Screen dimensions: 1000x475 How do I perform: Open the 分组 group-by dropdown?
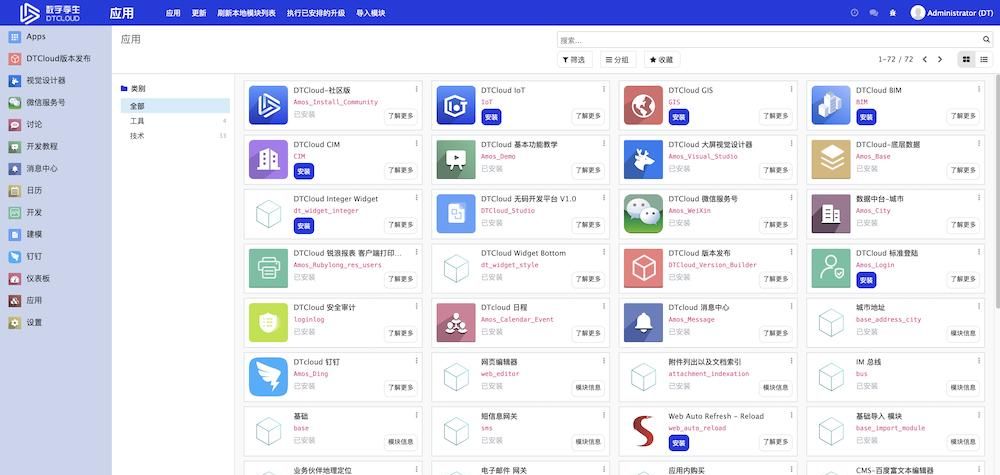617,59
